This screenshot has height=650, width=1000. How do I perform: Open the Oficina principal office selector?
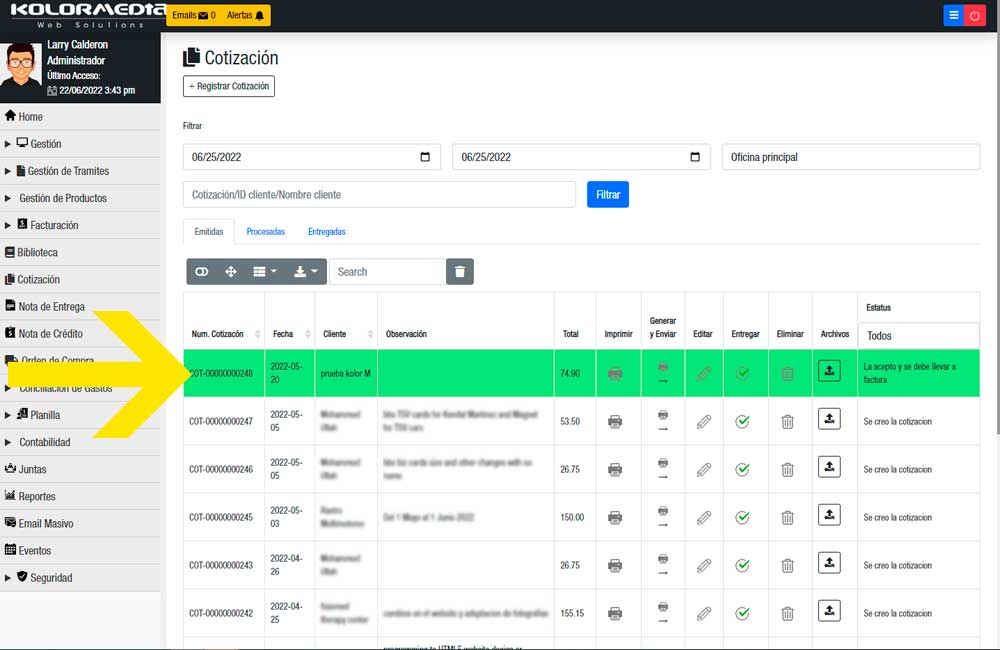click(x=851, y=157)
